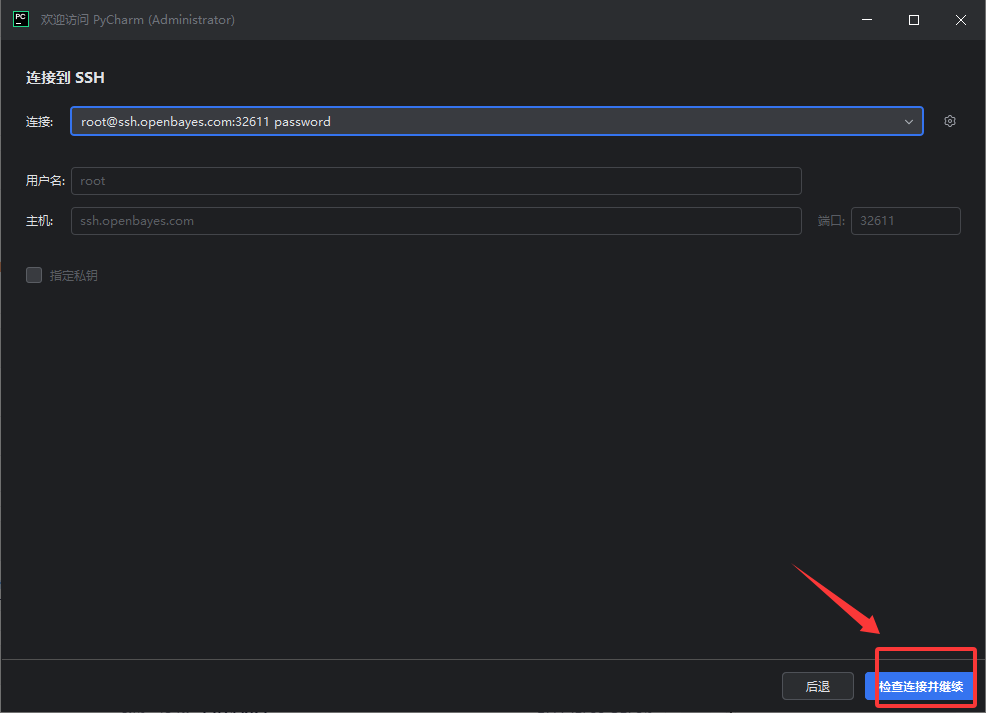Close the PyCharm welcome window
Image resolution: width=986 pixels, height=713 pixels.
[x=961, y=19]
